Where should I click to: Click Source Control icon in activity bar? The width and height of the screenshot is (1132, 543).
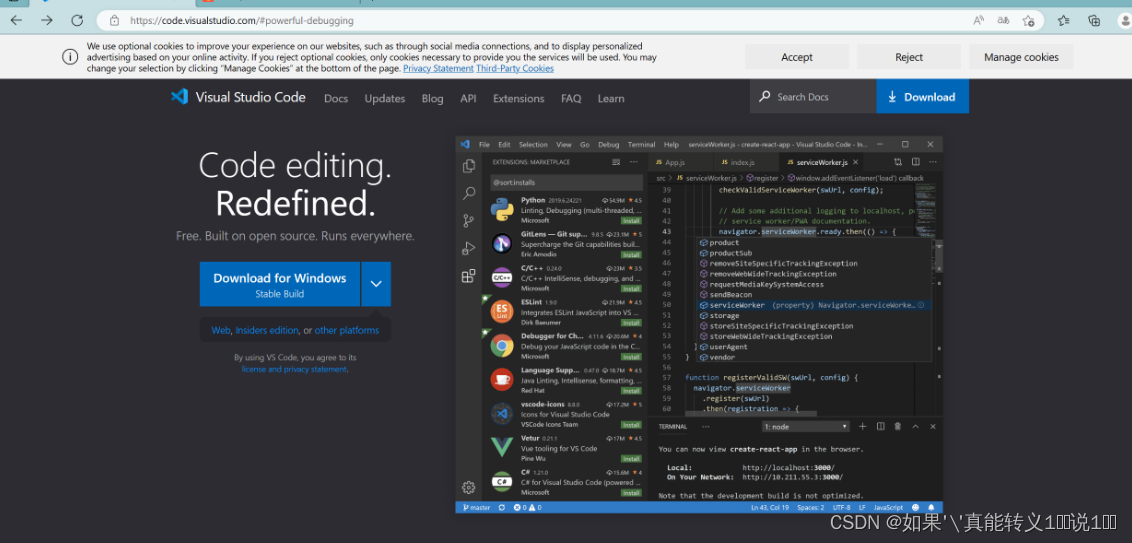pos(469,221)
